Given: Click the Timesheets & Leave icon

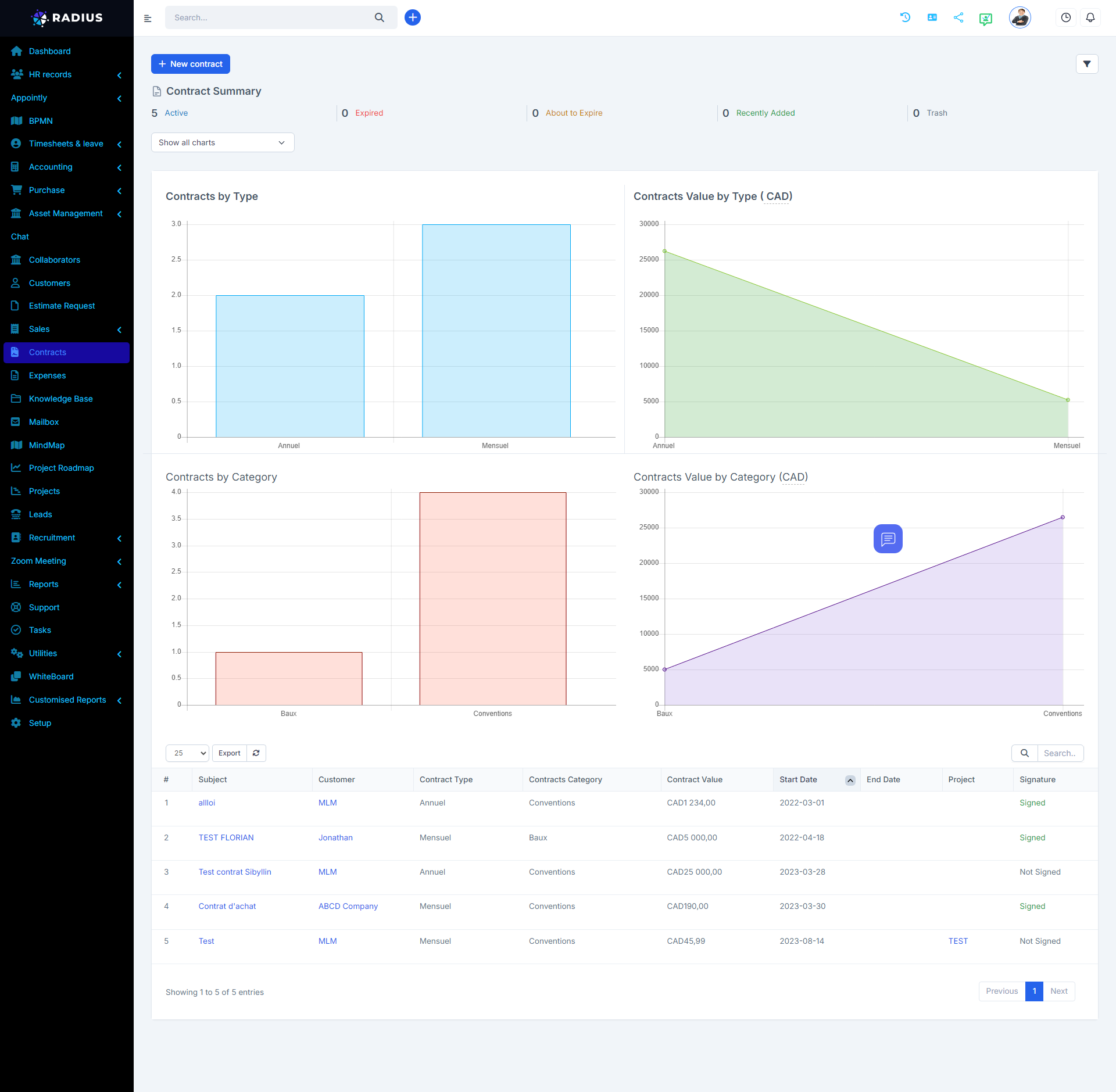Looking at the screenshot, I should [x=17, y=143].
